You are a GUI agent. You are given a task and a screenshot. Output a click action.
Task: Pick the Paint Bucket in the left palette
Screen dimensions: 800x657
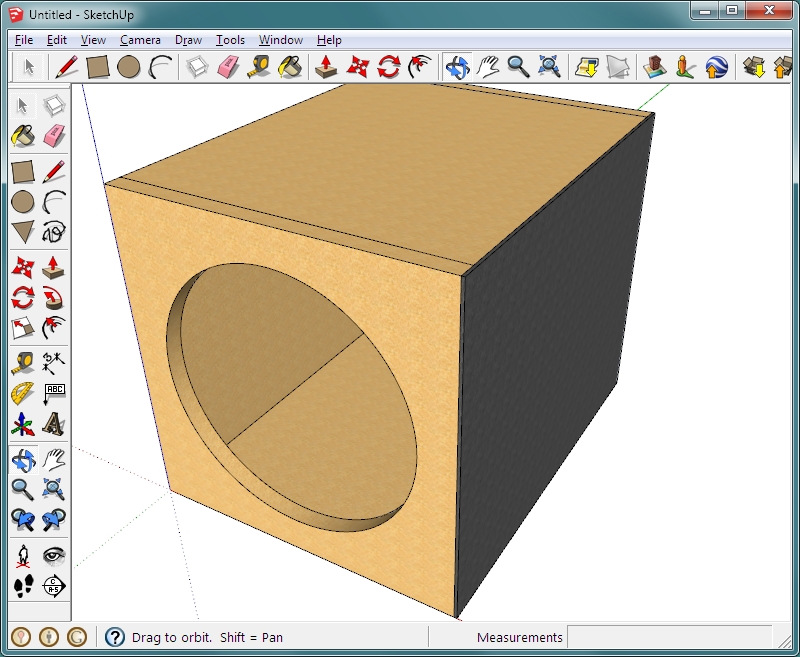[22, 136]
